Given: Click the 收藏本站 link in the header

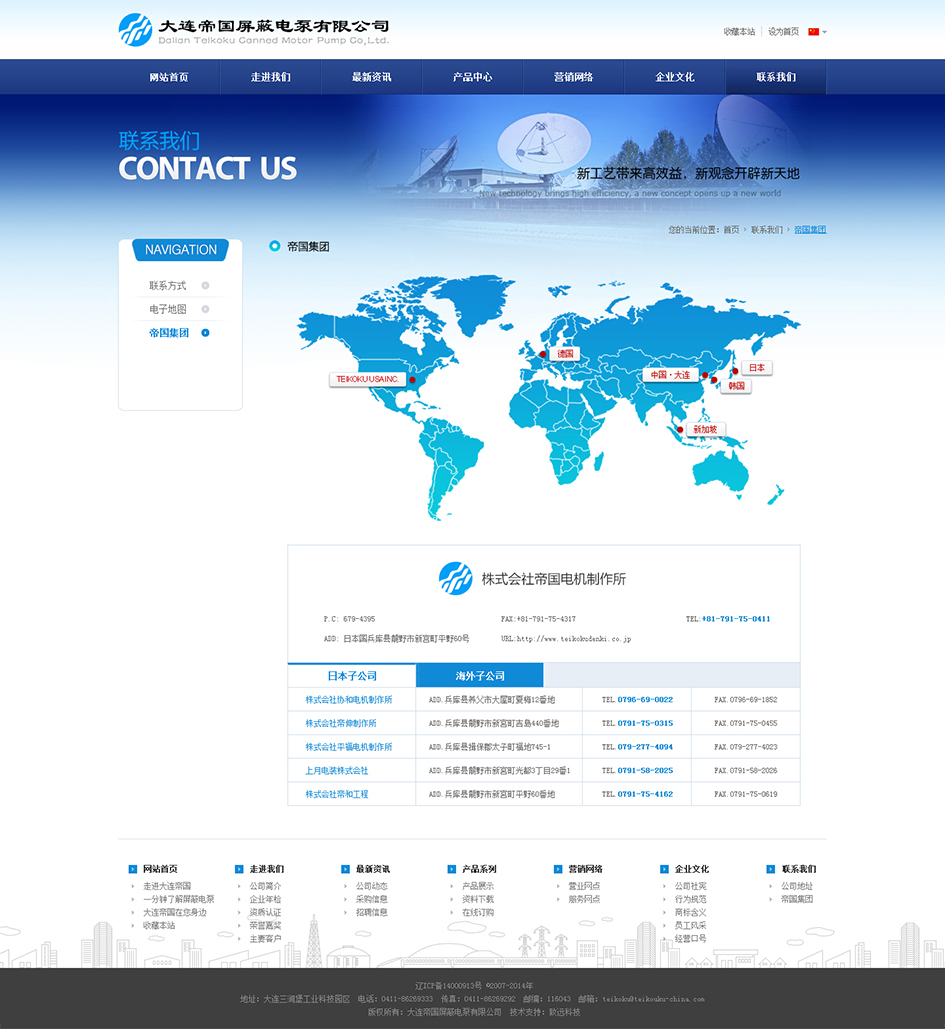Looking at the screenshot, I should point(739,32).
